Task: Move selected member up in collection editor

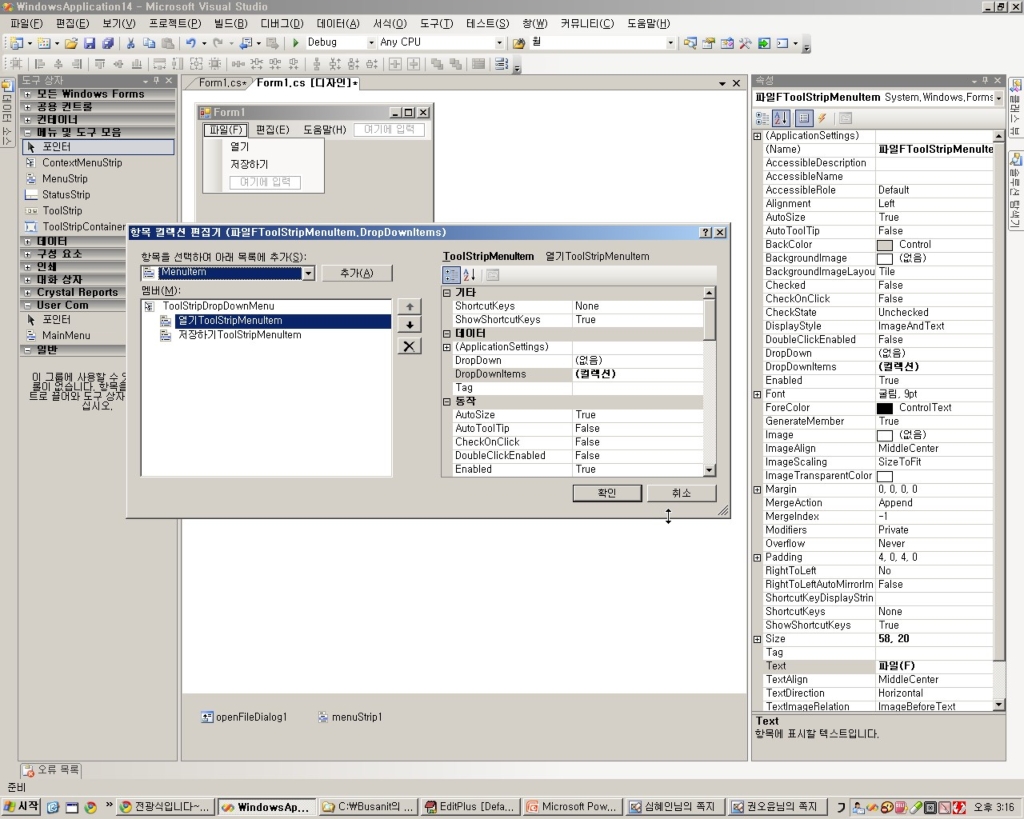Action: click(409, 306)
